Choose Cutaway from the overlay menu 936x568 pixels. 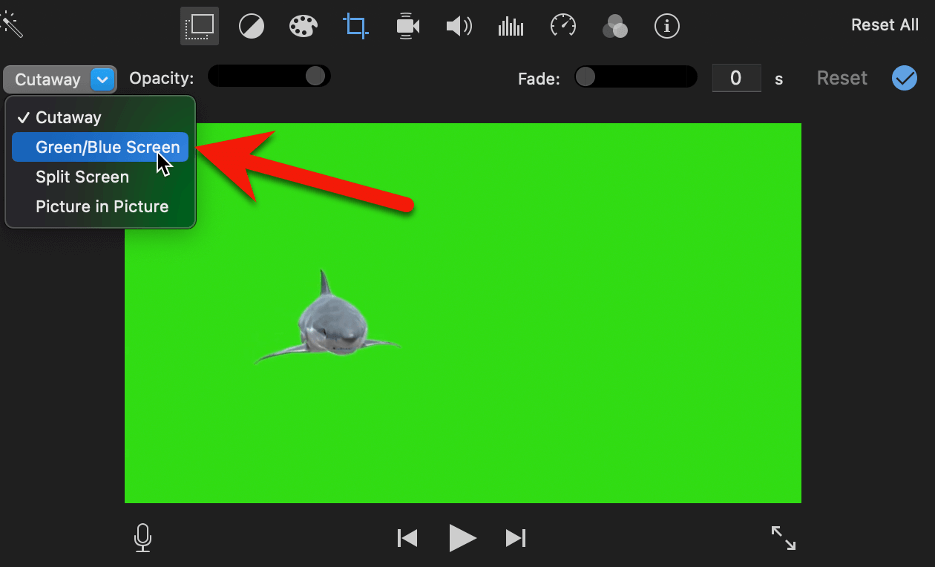pyautogui.click(x=100, y=118)
